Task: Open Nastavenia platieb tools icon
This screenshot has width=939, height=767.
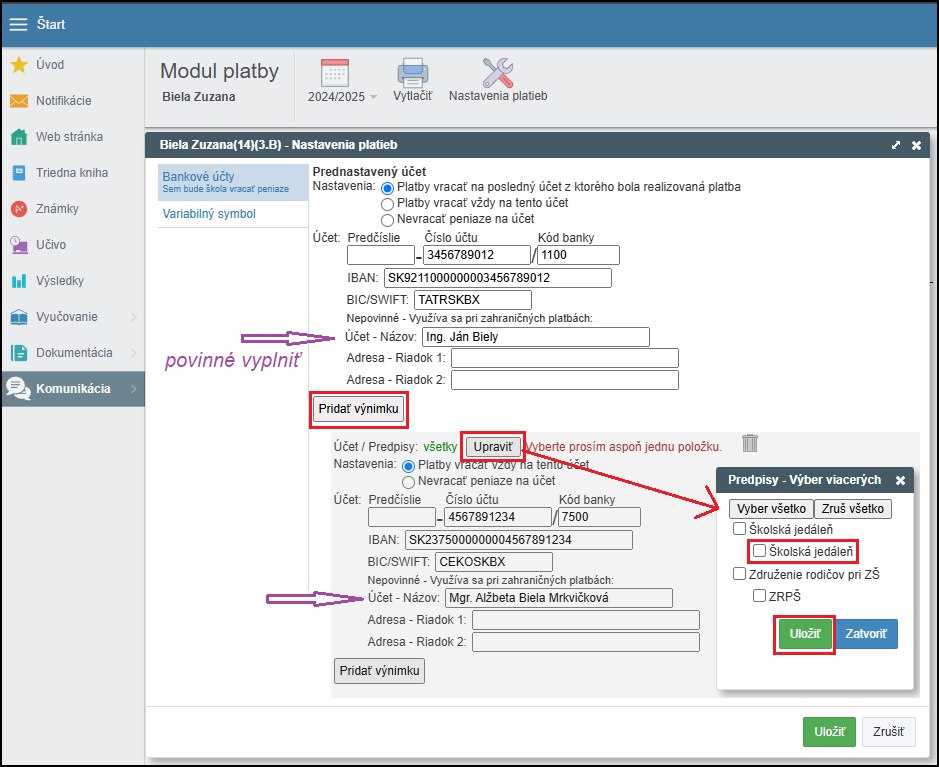Action: (497, 74)
